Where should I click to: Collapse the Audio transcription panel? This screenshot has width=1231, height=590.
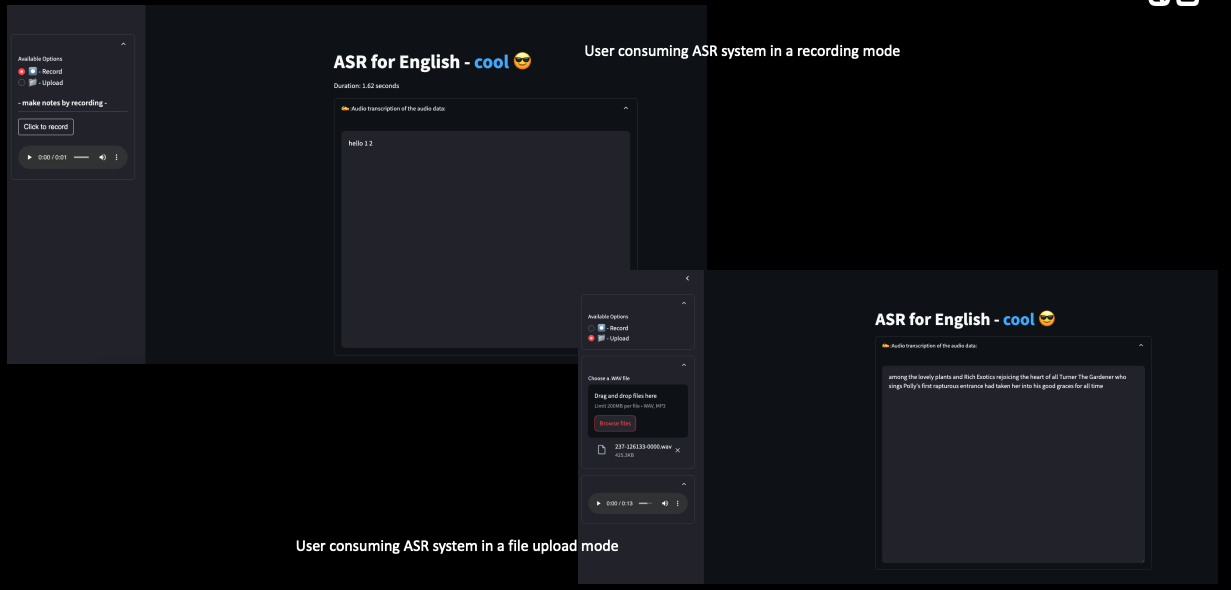(625, 108)
